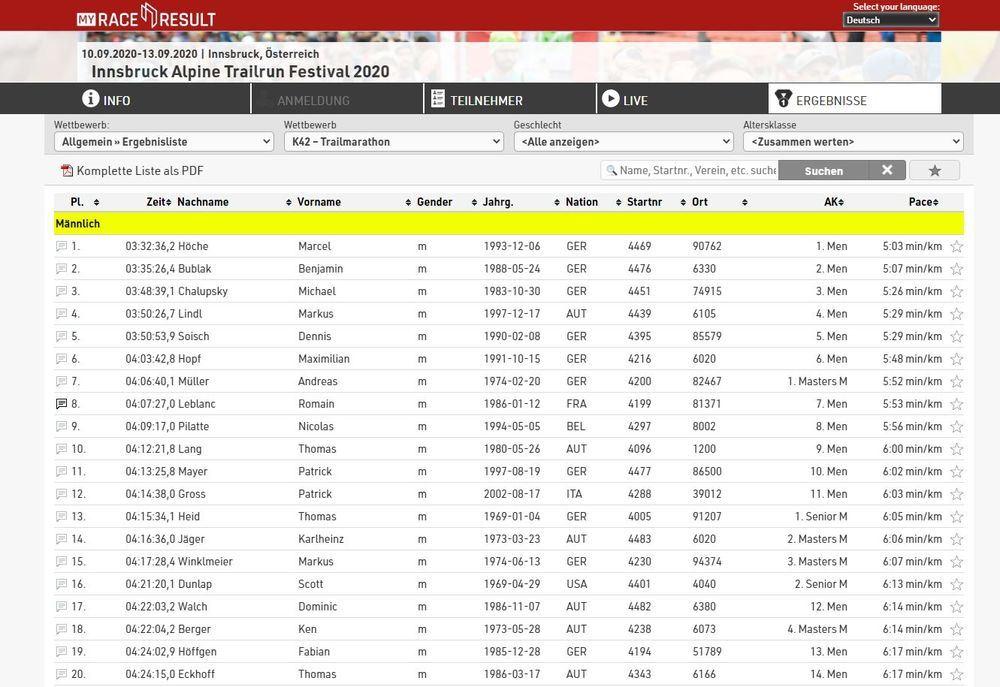Image resolution: width=1000 pixels, height=687 pixels.
Task: Open the PDF icon for complete list
Action: coord(67,171)
